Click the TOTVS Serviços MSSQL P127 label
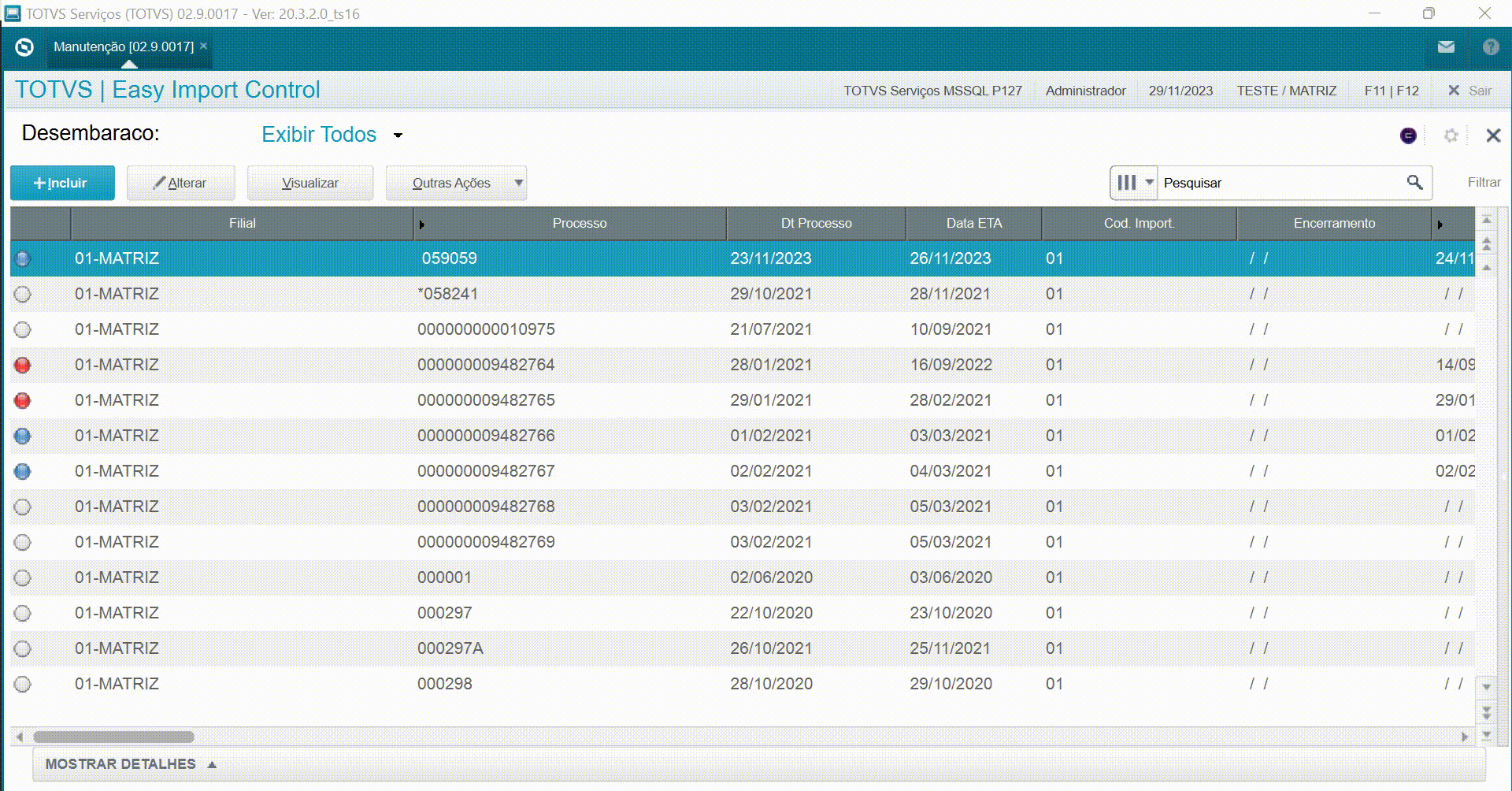Screen dimensions: 1512x791 [x=932, y=91]
